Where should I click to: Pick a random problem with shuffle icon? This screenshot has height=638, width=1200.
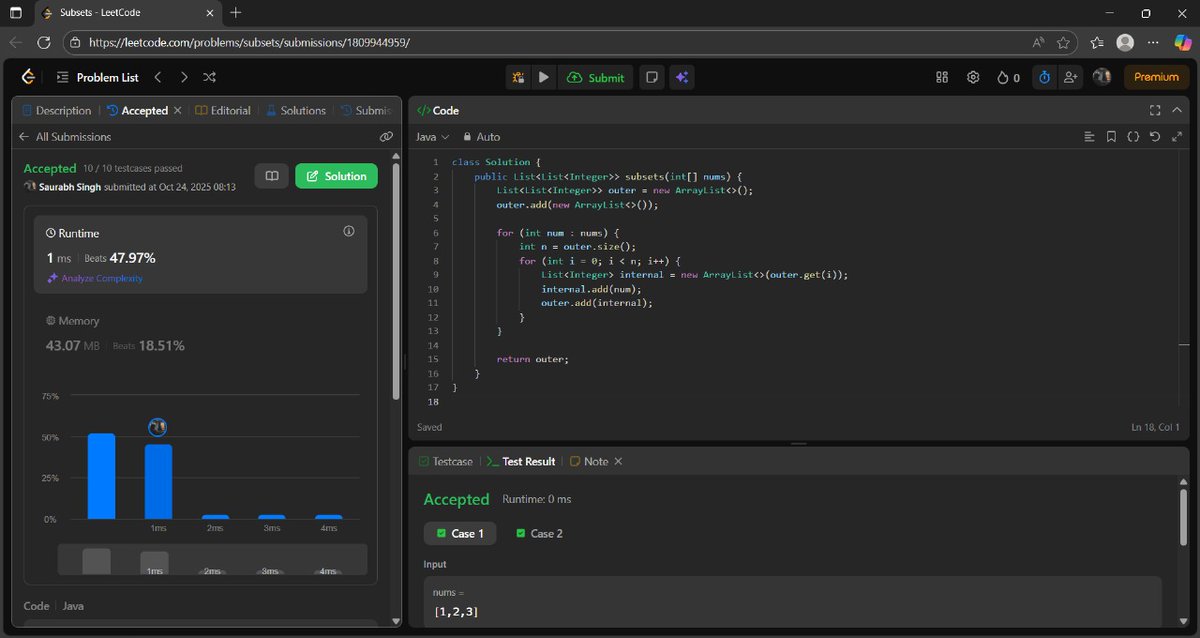click(209, 77)
